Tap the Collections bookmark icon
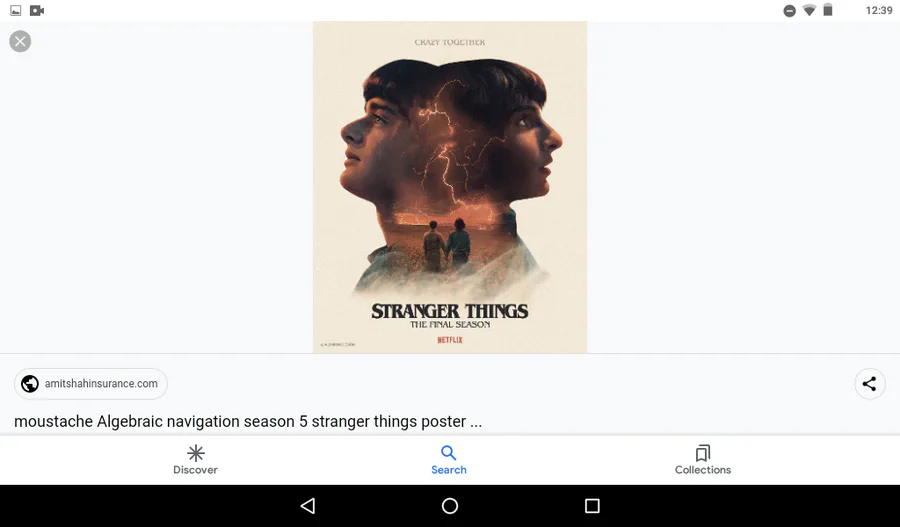Screen dimensions: 900x527 point(703,453)
